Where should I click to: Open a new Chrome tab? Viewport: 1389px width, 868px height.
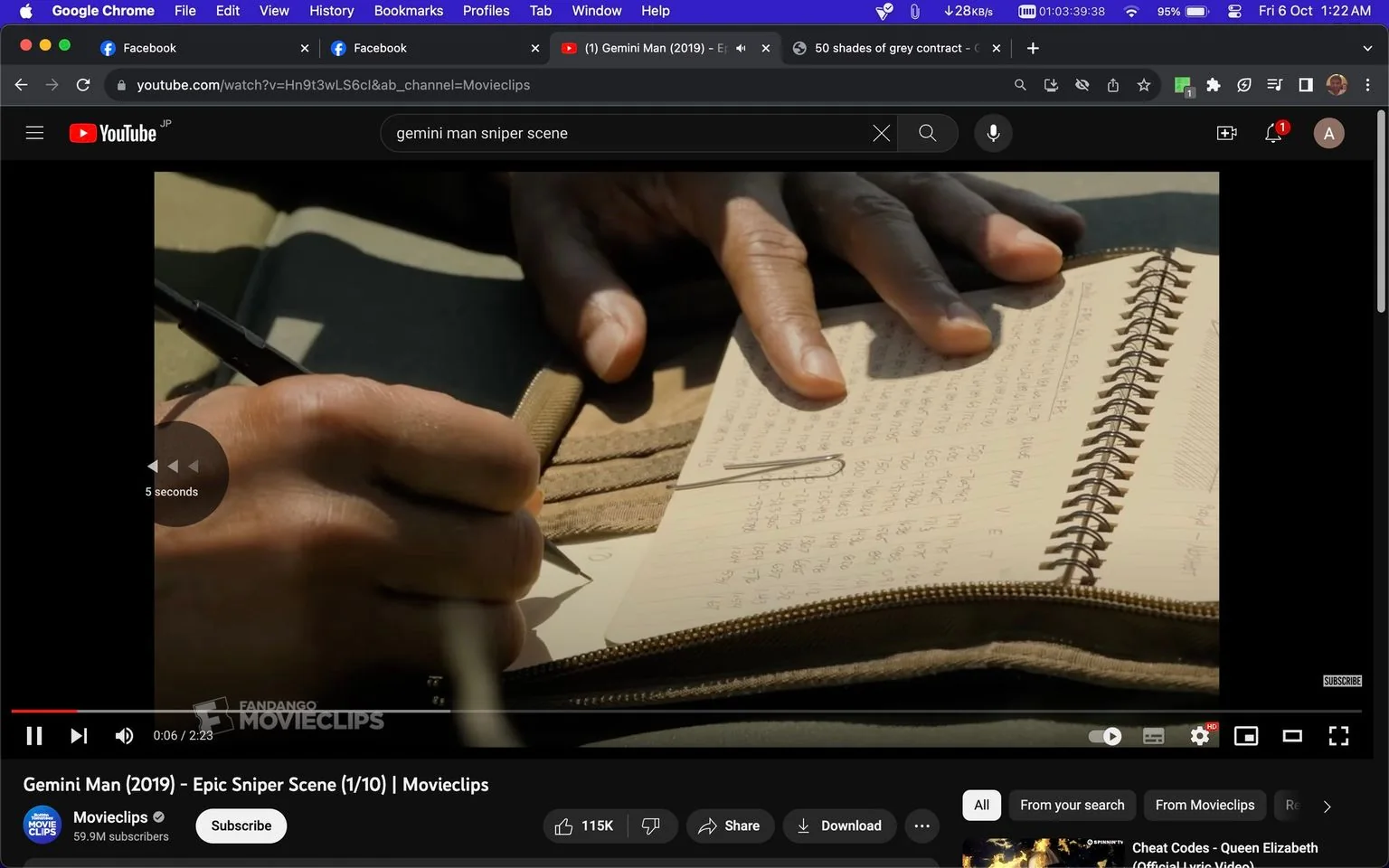tap(1033, 48)
